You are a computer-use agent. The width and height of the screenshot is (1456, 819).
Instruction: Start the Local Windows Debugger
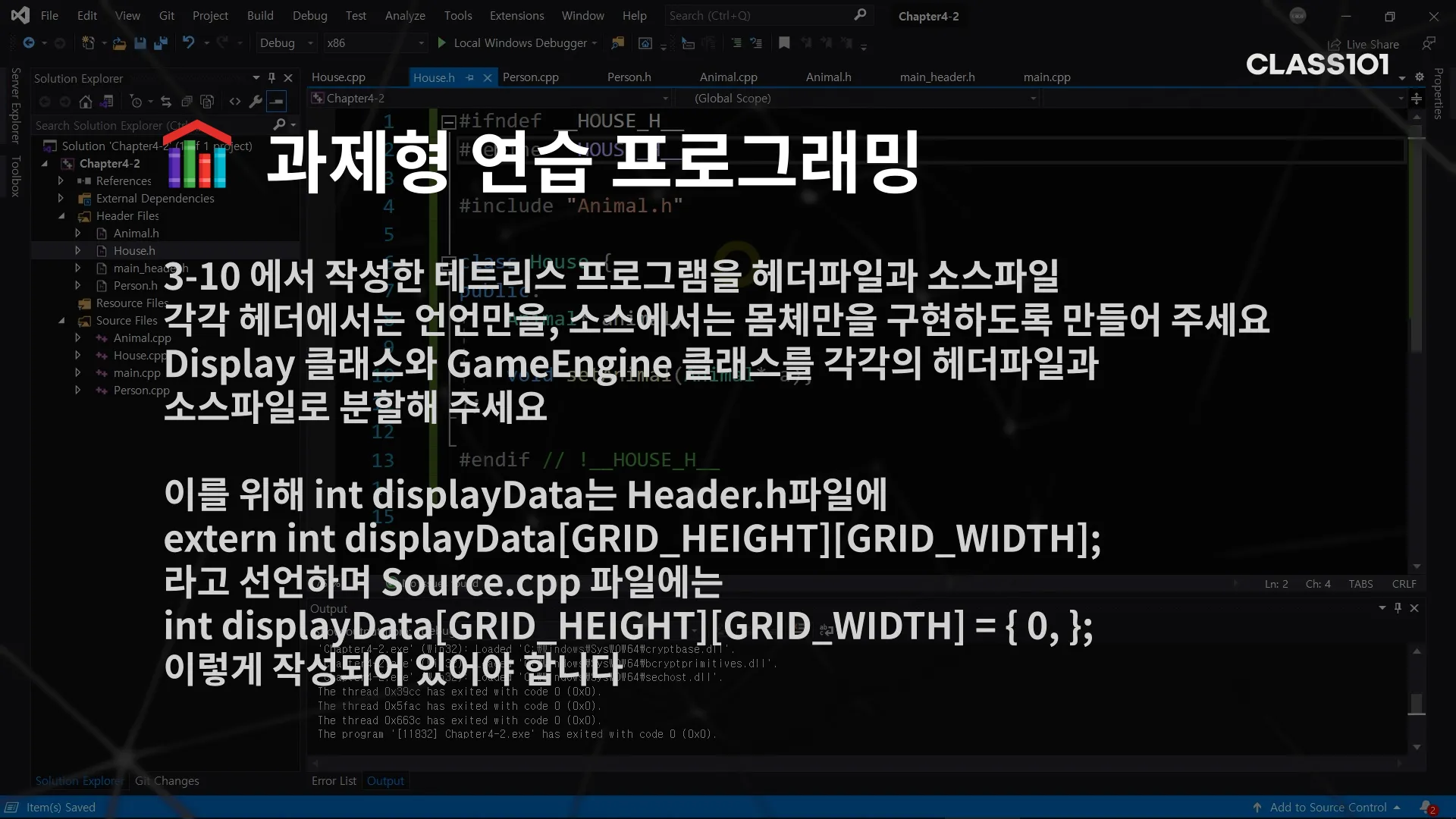point(519,43)
